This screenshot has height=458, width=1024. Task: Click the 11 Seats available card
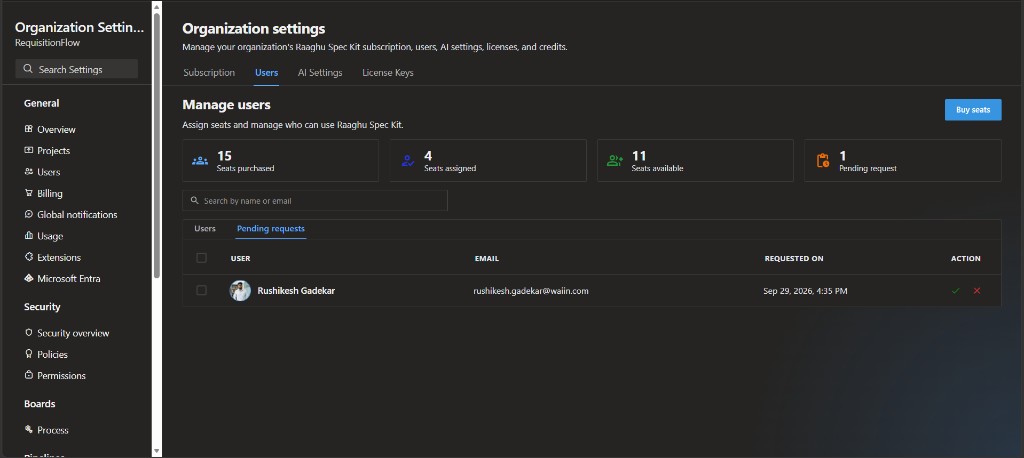696,160
